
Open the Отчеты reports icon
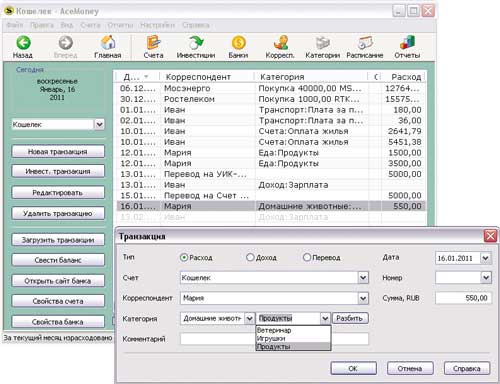(x=407, y=43)
